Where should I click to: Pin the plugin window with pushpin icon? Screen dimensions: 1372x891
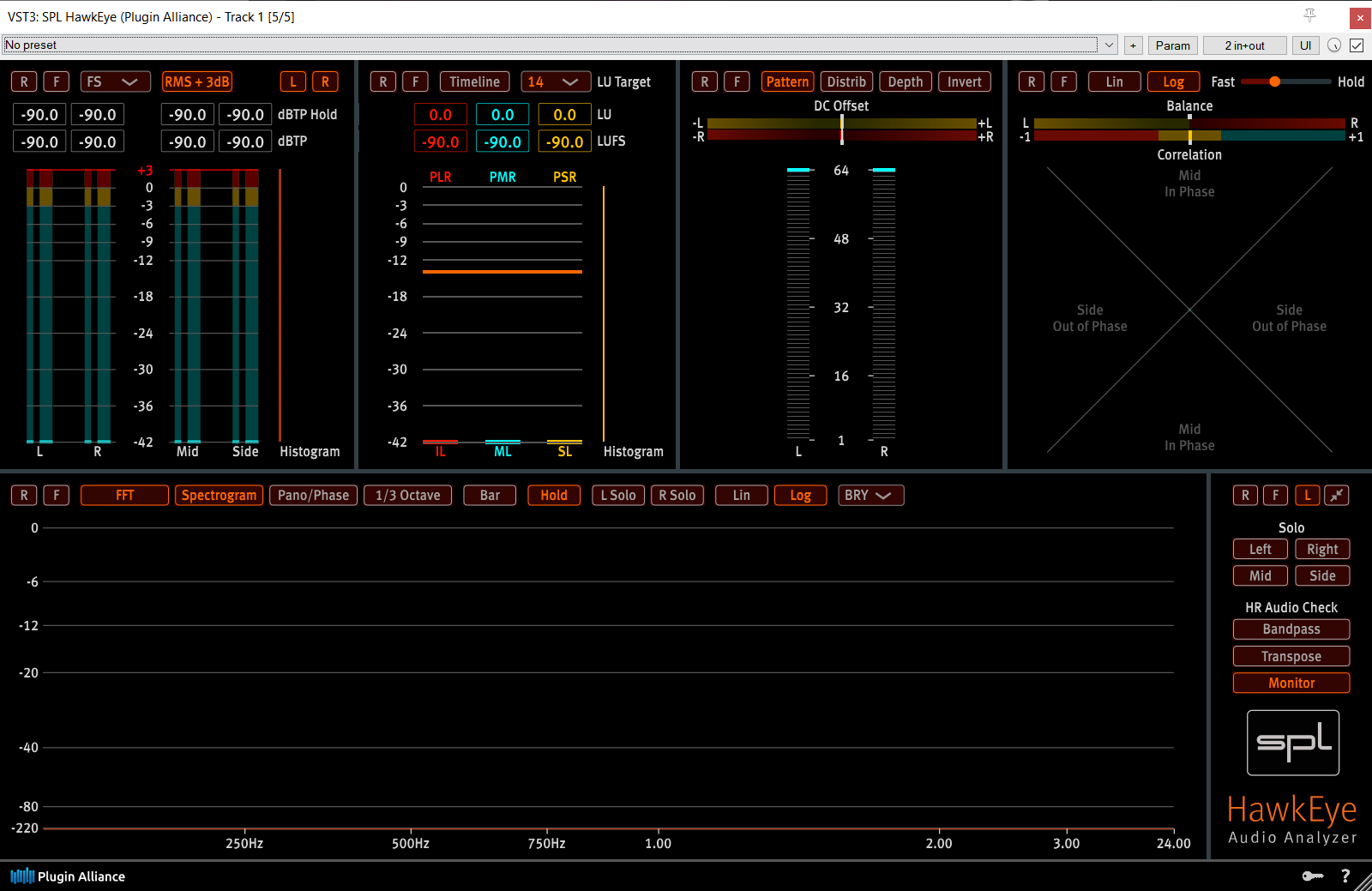[1309, 15]
